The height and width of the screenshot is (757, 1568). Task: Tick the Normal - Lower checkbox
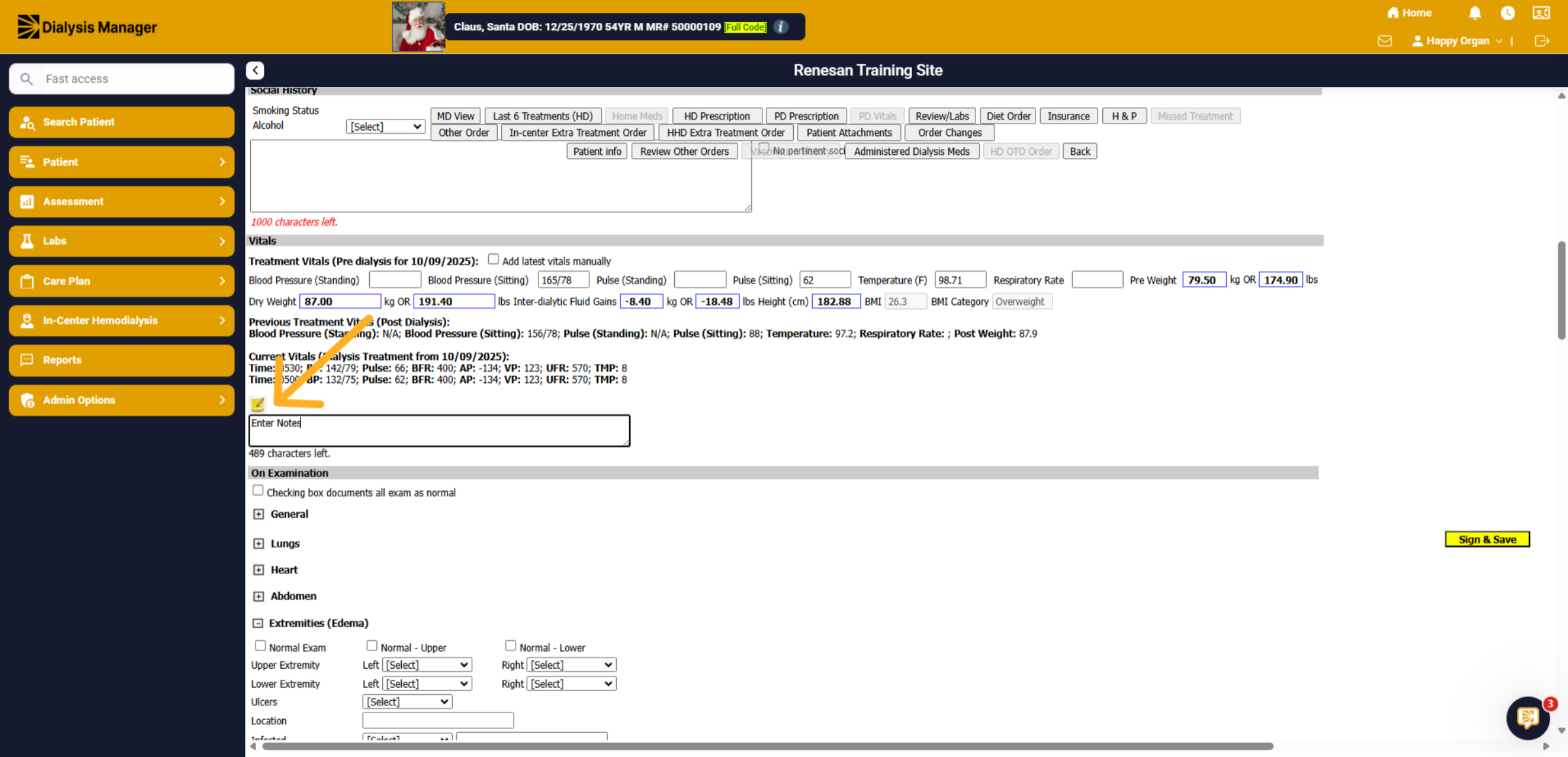[510, 645]
